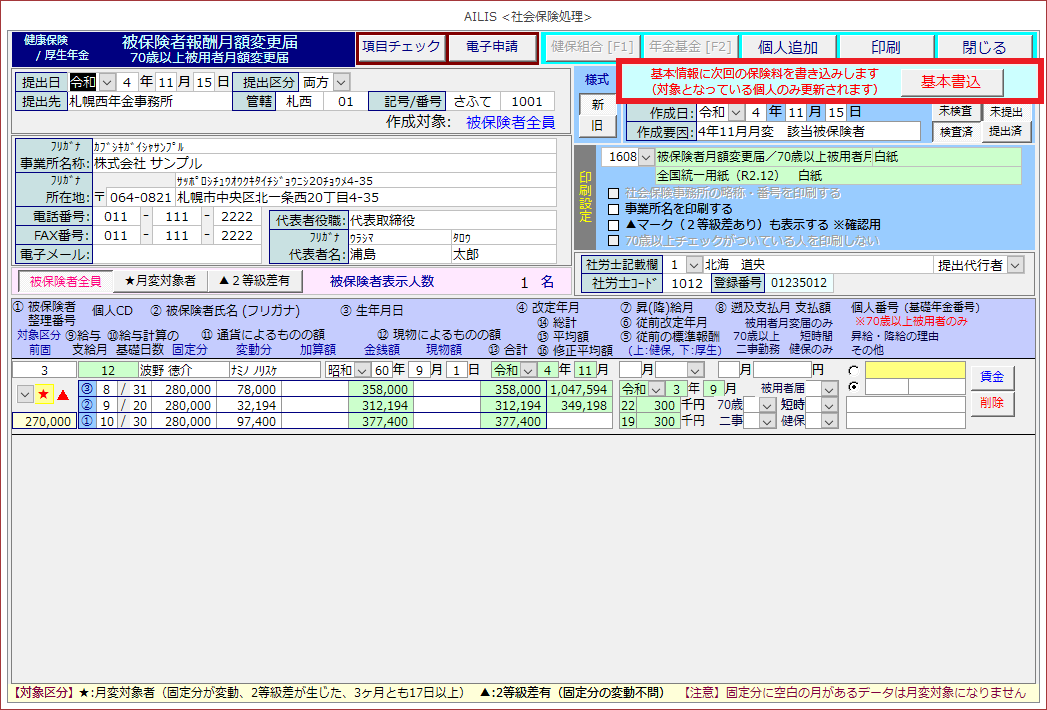Click the 基本書込 button
Screen dimensions: 1047x710
point(950,81)
